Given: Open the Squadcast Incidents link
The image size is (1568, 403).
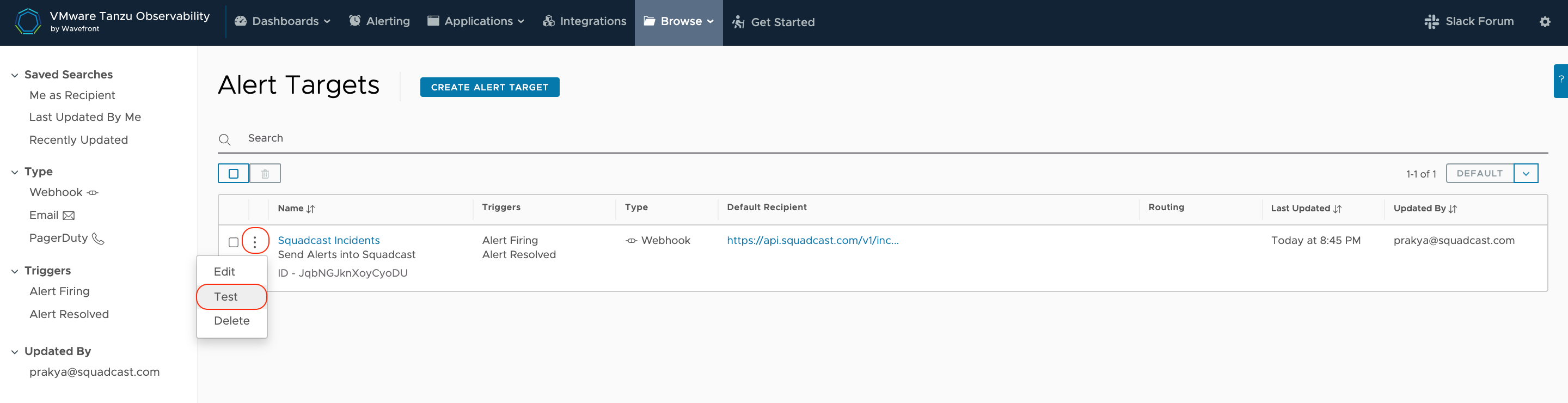Looking at the screenshot, I should point(329,241).
